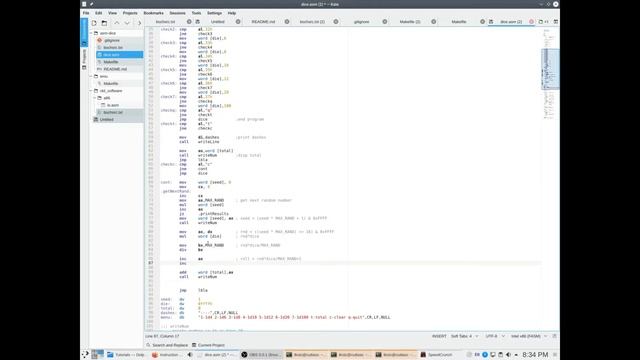Open the KDE application launcher

click(85, 355)
